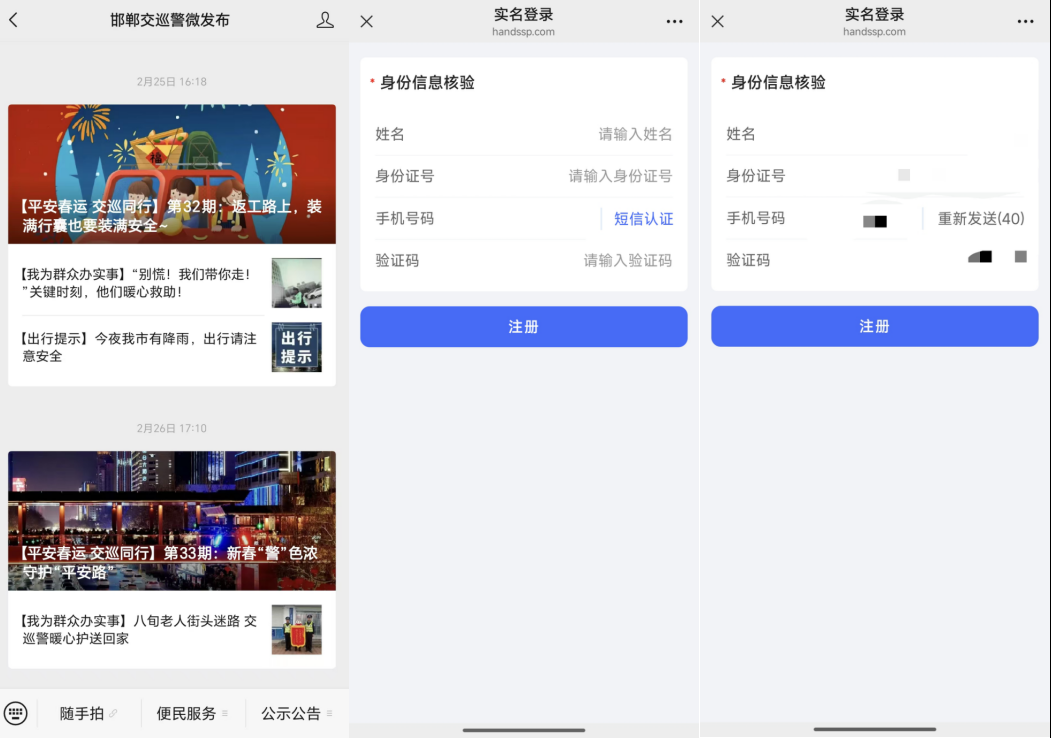The height and width of the screenshot is (740, 1052).
Task: Close the 实名登录 page showing 短信认证
Action: pyautogui.click(x=367, y=21)
